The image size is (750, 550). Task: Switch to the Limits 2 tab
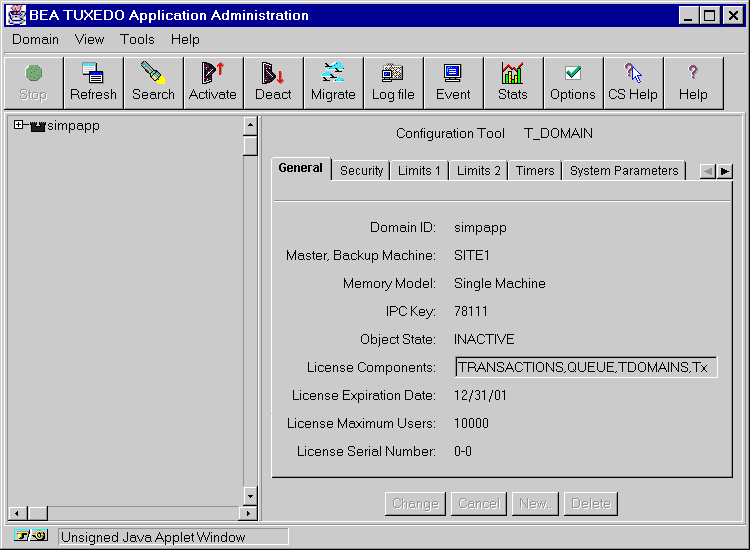click(x=478, y=171)
